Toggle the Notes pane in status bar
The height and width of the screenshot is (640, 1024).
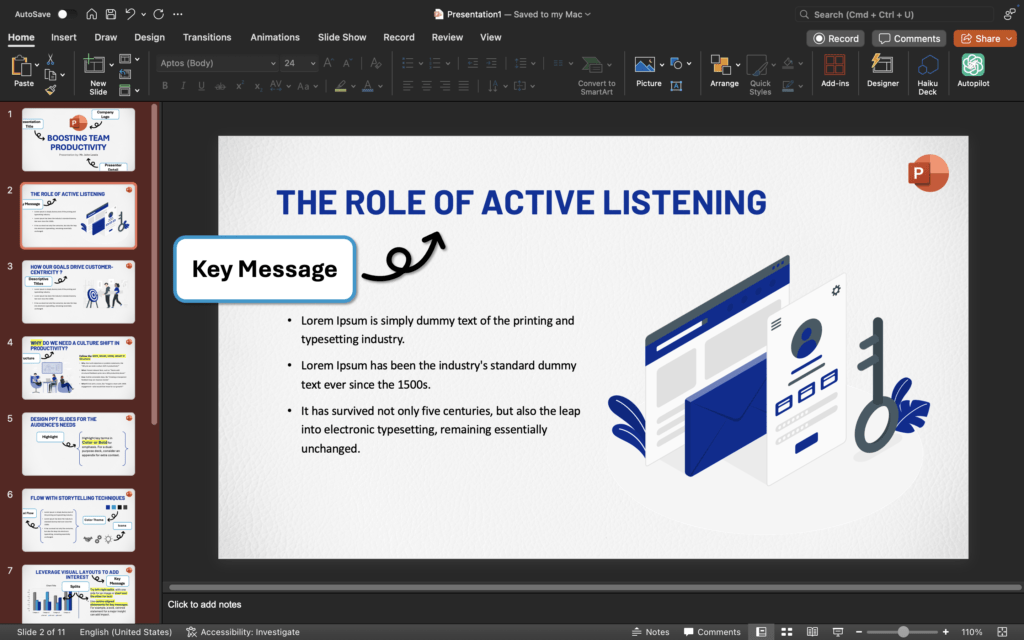point(650,632)
